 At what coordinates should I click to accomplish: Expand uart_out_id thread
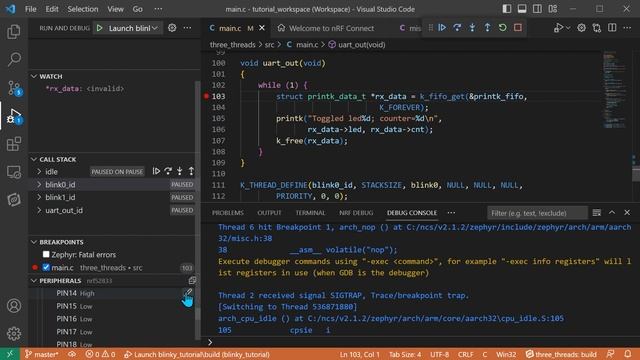39,210
